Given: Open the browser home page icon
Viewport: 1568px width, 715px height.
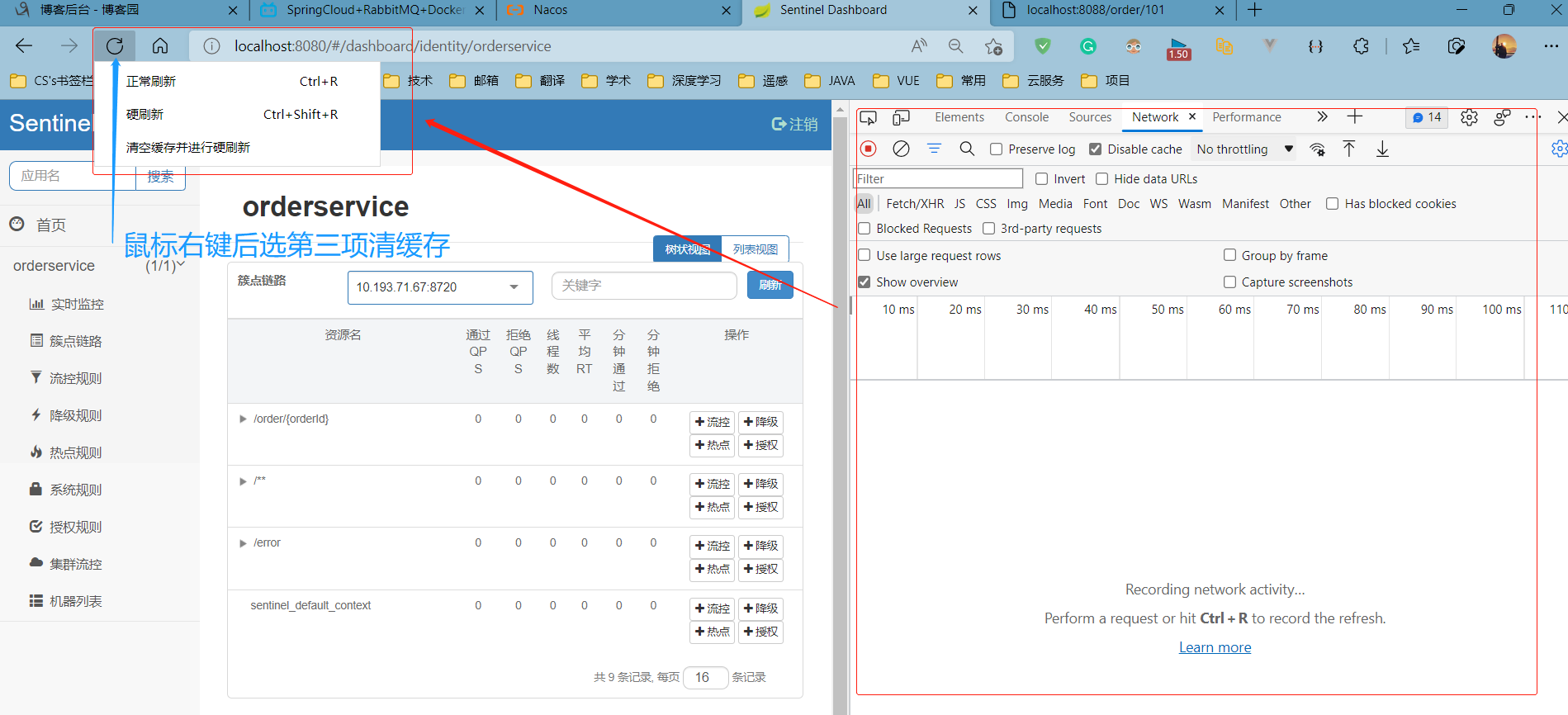Looking at the screenshot, I should tap(160, 46).
